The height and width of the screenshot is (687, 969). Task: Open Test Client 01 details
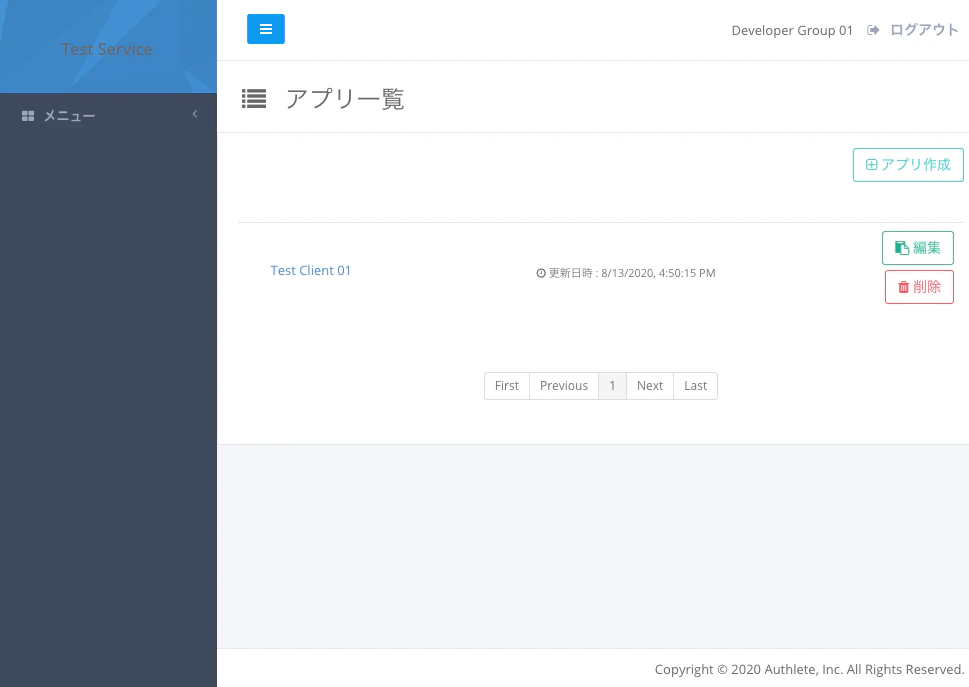310,270
